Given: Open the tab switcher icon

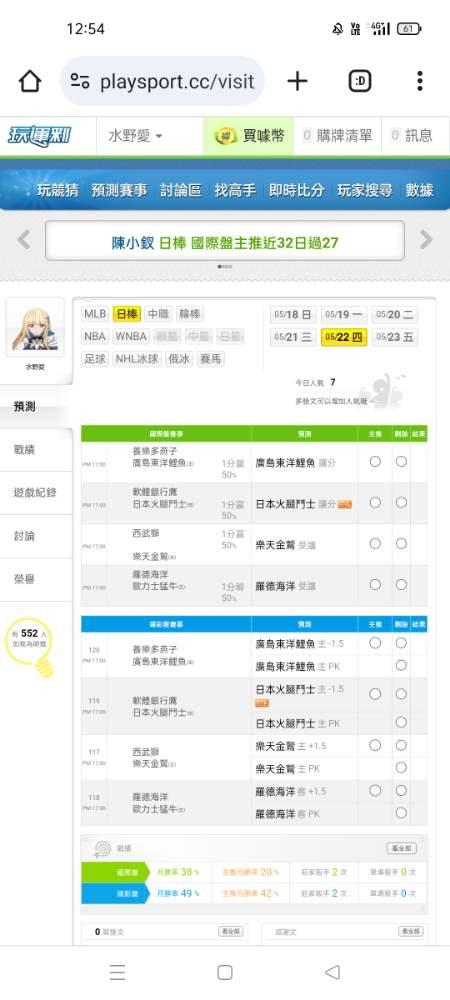Looking at the screenshot, I should (x=360, y=82).
